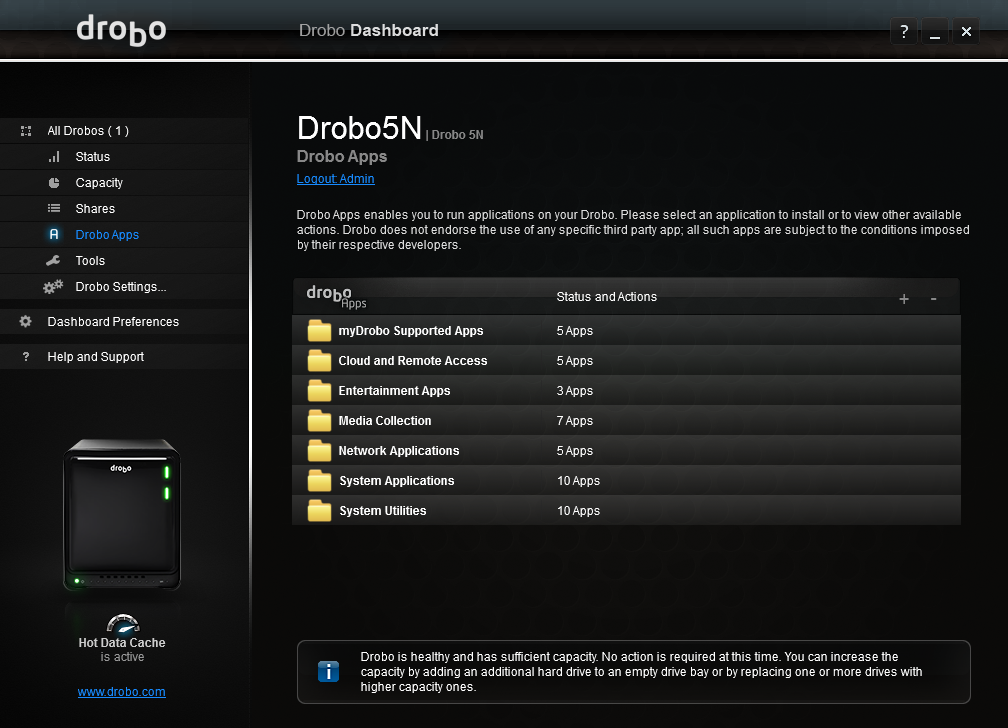Click the Logout: Admin link
Image resolution: width=1008 pixels, height=728 pixels.
[x=336, y=179]
